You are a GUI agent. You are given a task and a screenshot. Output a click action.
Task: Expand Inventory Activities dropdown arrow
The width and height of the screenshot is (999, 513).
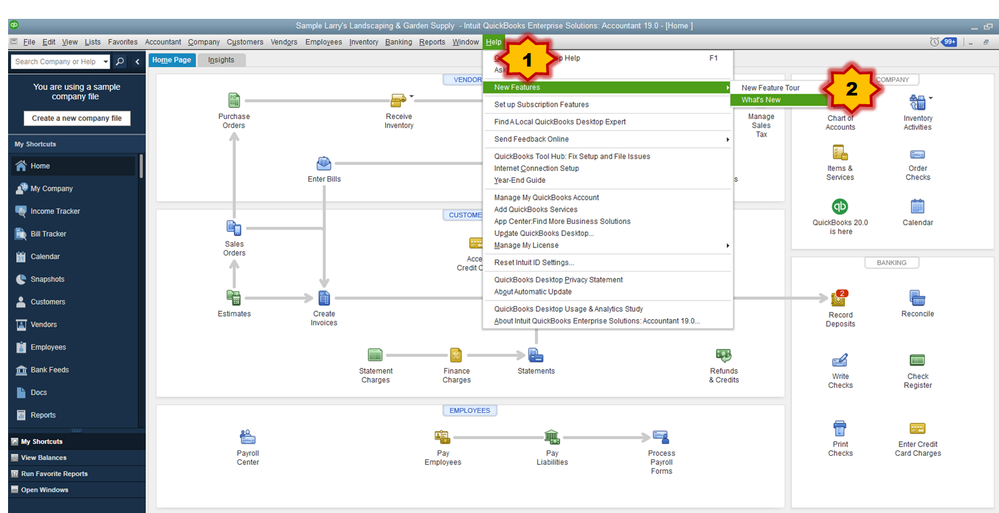[x=930, y=98]
